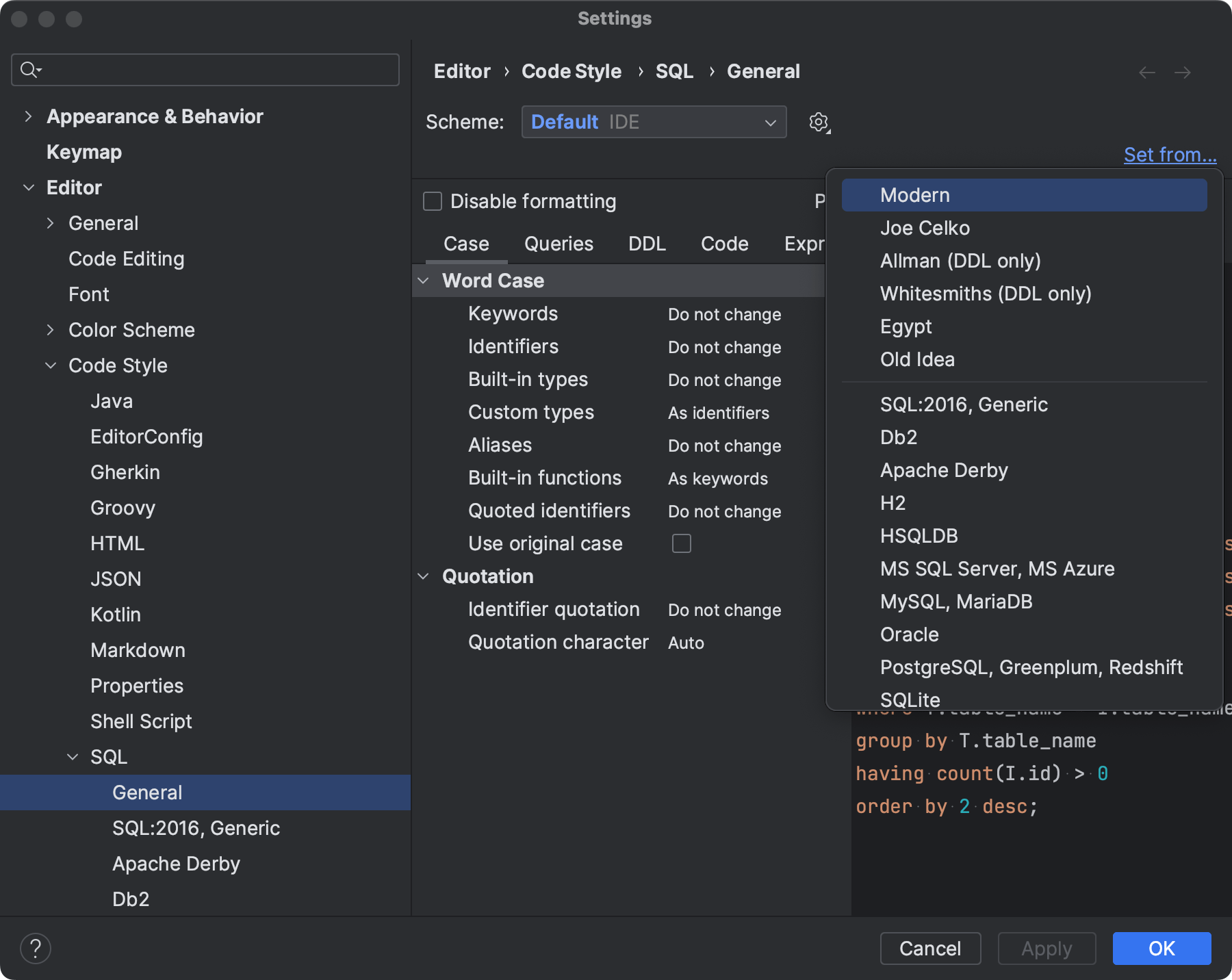The image size is (1232, 980).
Task: Choose PostgreSQL, Greenplum, Redshift option
Action: [1031, 667]
